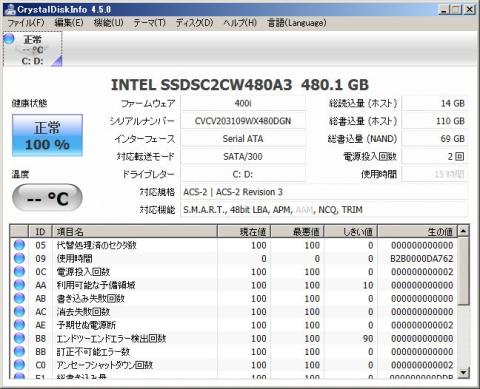The height and width of the screenshot is (389, 480).
Task: Open the 言語(Language) menu
Action: [297, 23]
